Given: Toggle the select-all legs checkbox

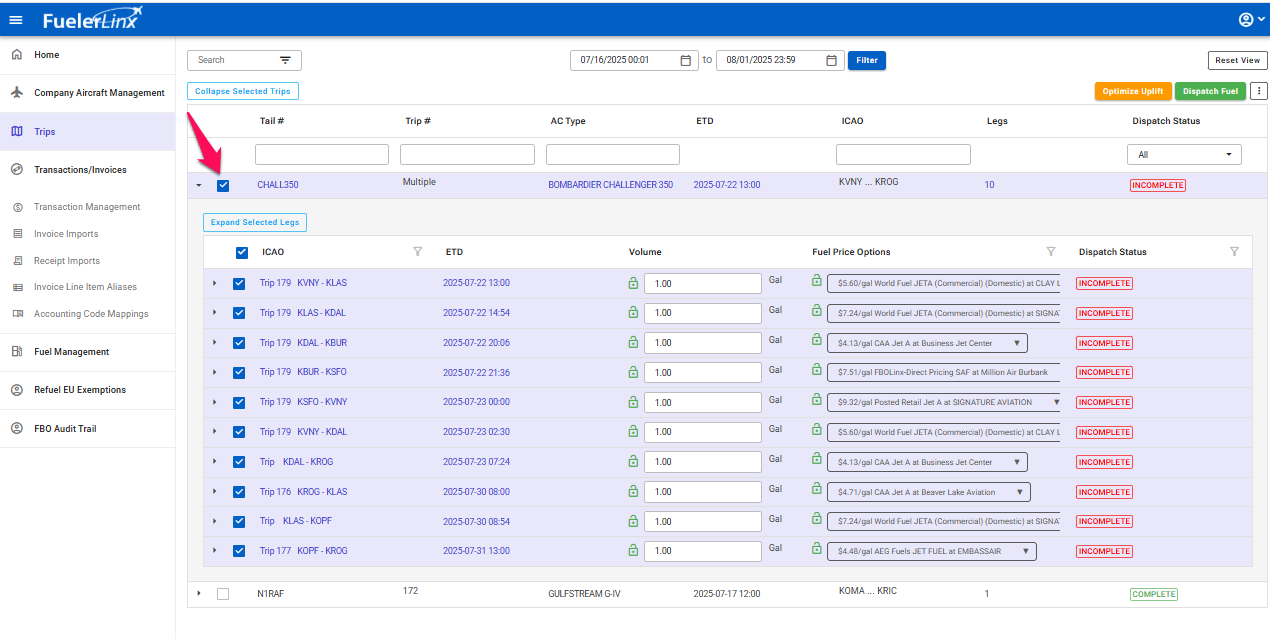Looking at the screenshot, I should [242, 252].
